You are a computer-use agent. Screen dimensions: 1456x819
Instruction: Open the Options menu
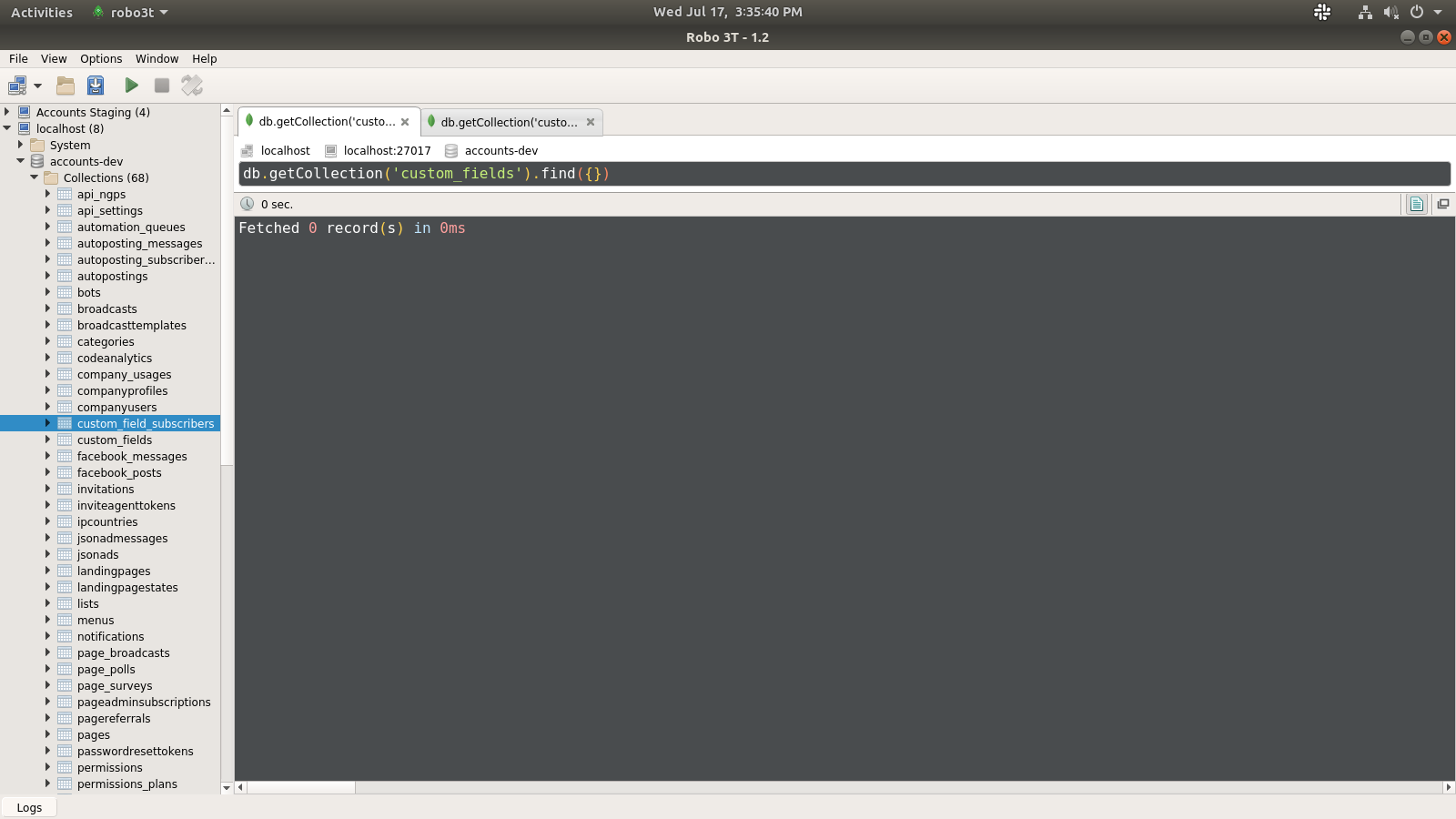point(101,58)
